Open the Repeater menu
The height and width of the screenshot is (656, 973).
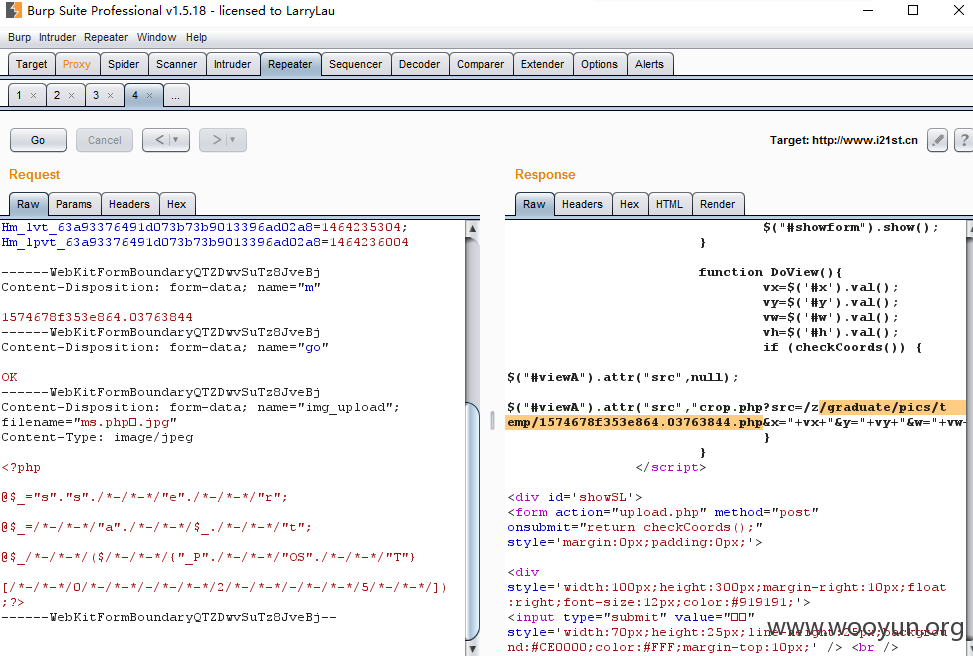106,37
